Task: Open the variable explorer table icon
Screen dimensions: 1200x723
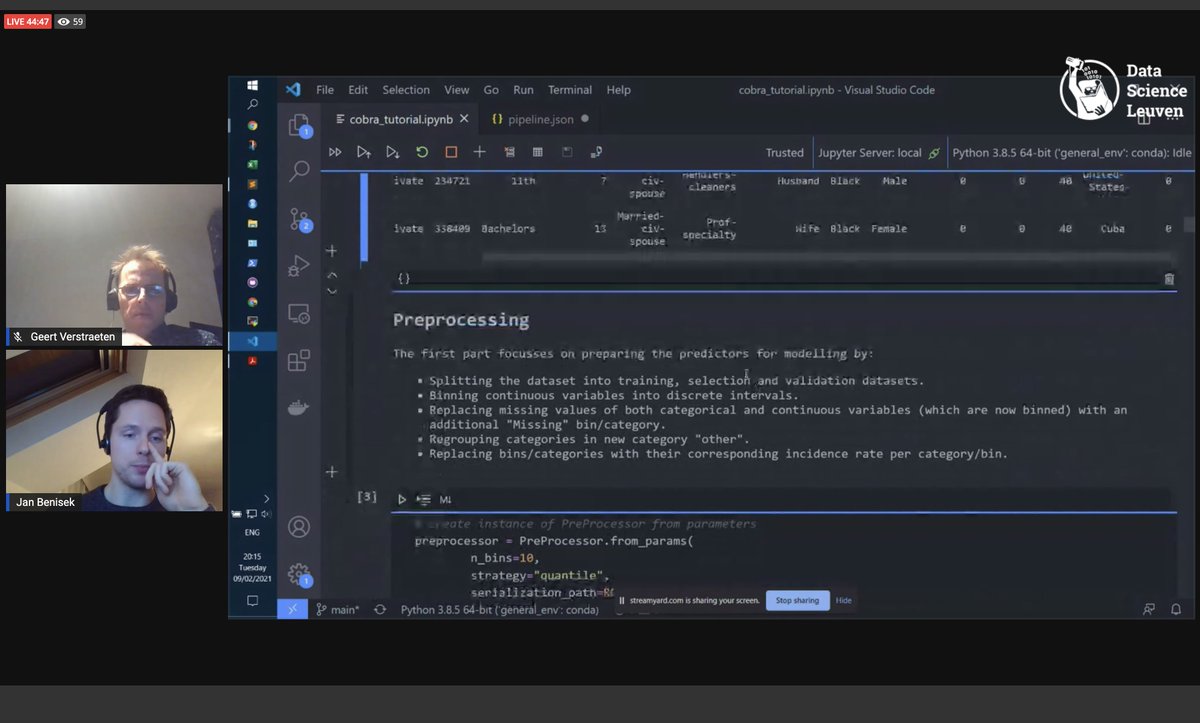Action: coord(538,152)
